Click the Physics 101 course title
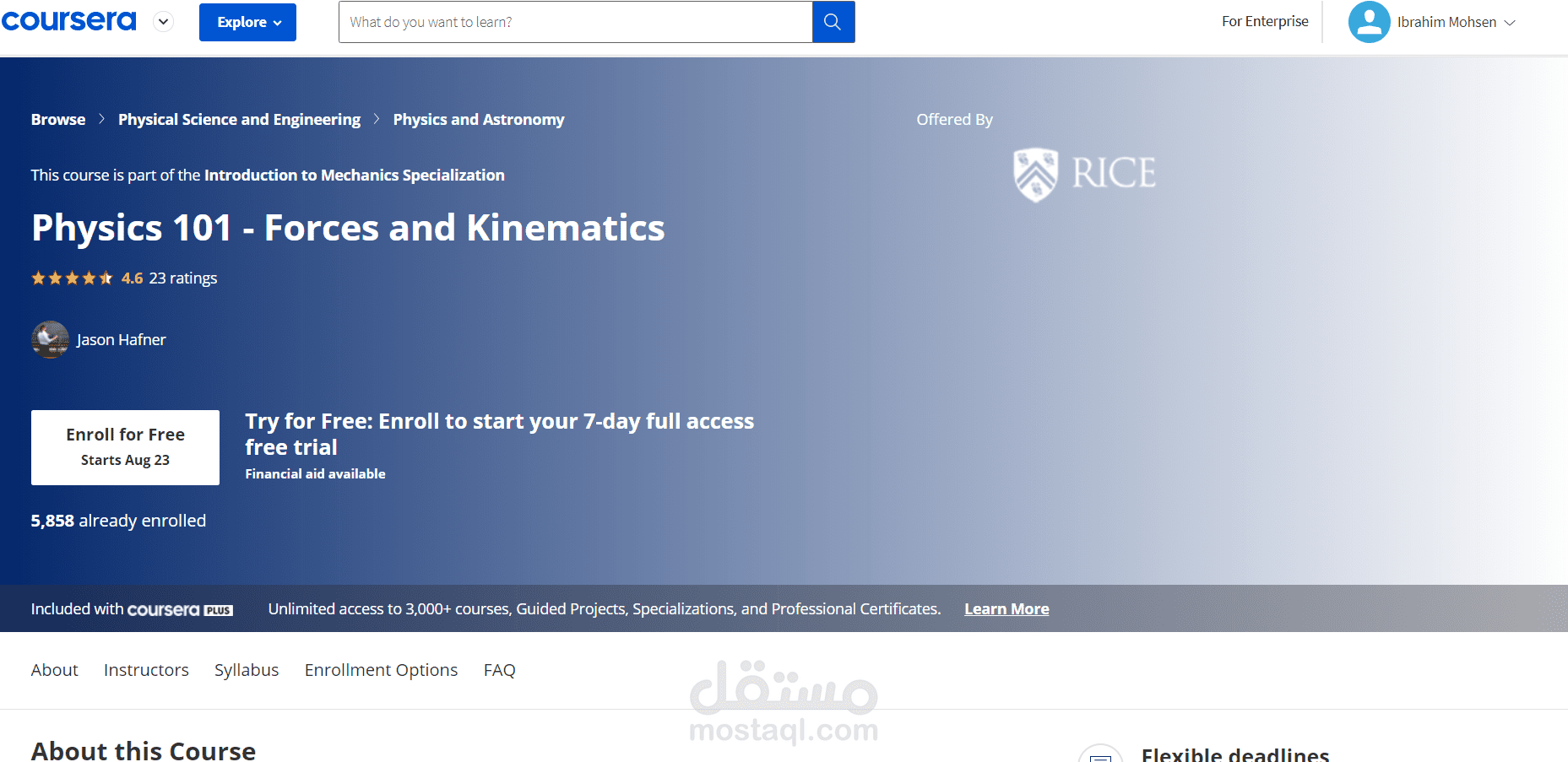The image size is (1568, 762). point(348,228)
